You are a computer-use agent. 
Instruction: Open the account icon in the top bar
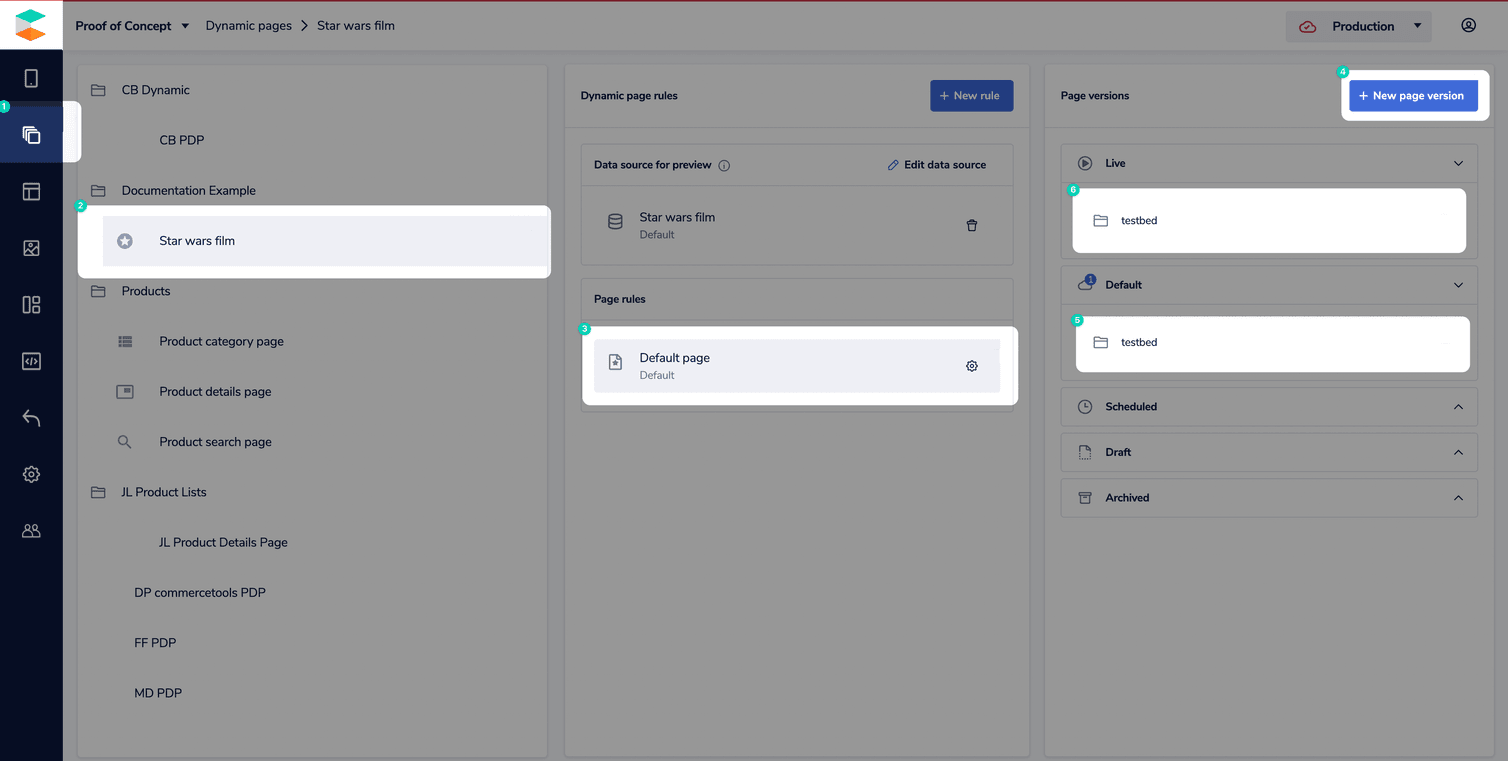[1468, 25]
